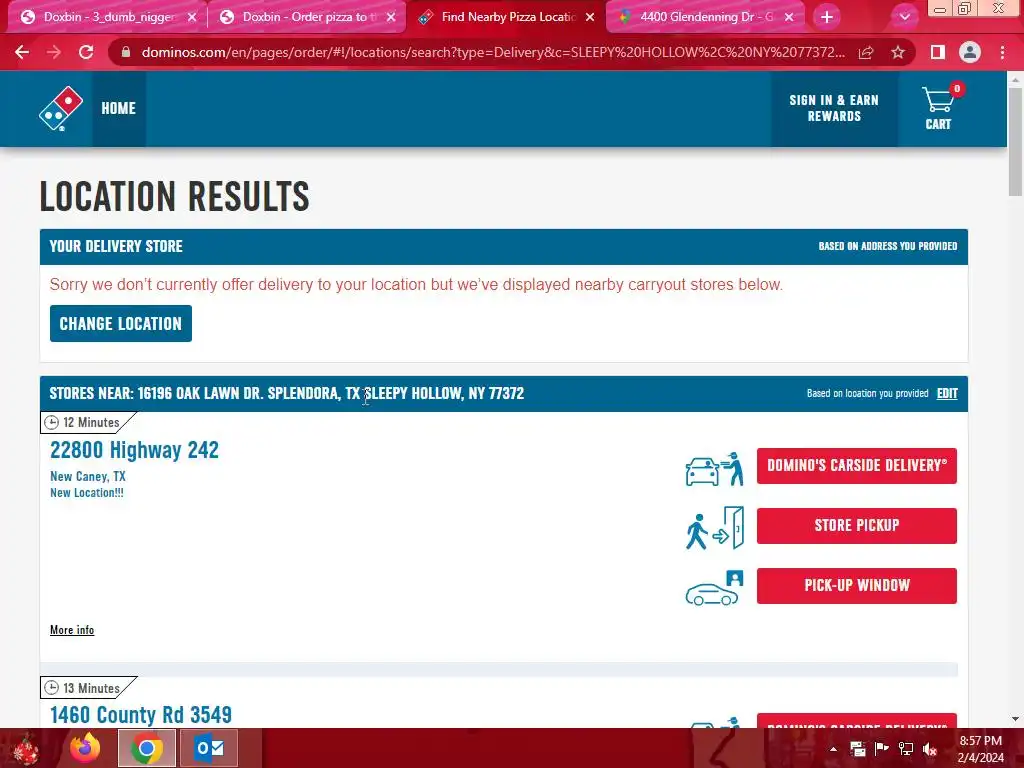Viewport: 1024px width, 768px height.
Task: Click the taskbar clock showing 8:57 PM
Action: coord(980,749)
